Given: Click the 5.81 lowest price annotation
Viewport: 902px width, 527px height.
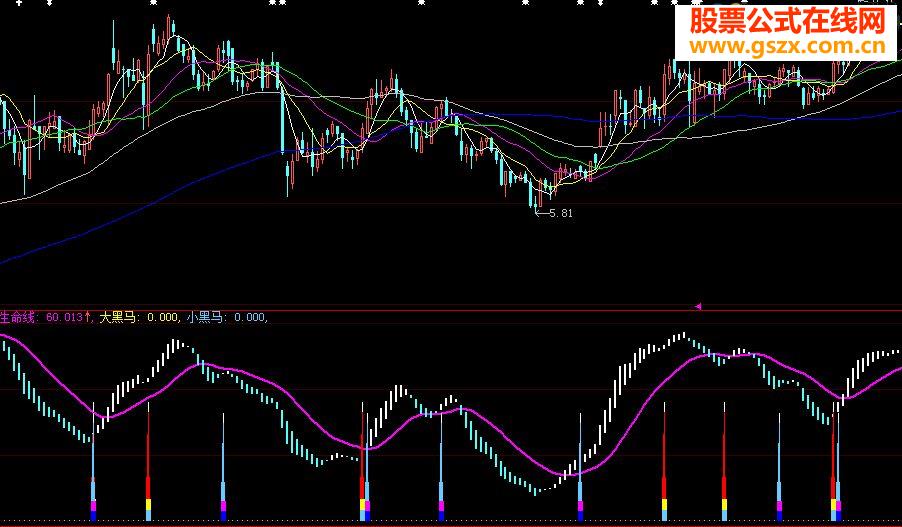Looking at the screenshot, I should 561,213.
